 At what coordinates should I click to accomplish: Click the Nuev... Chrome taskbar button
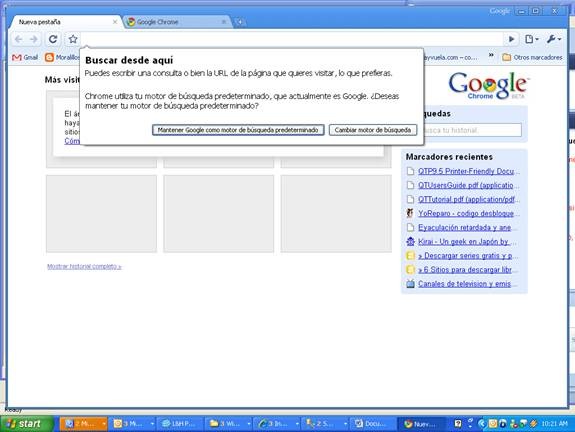(x=422, y=424)
